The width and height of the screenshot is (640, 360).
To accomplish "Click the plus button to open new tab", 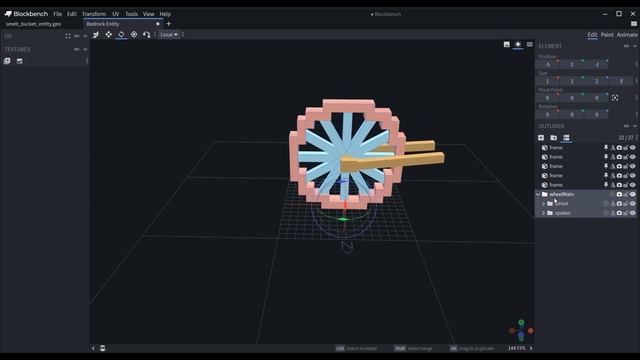I will [x=169, y=24].
